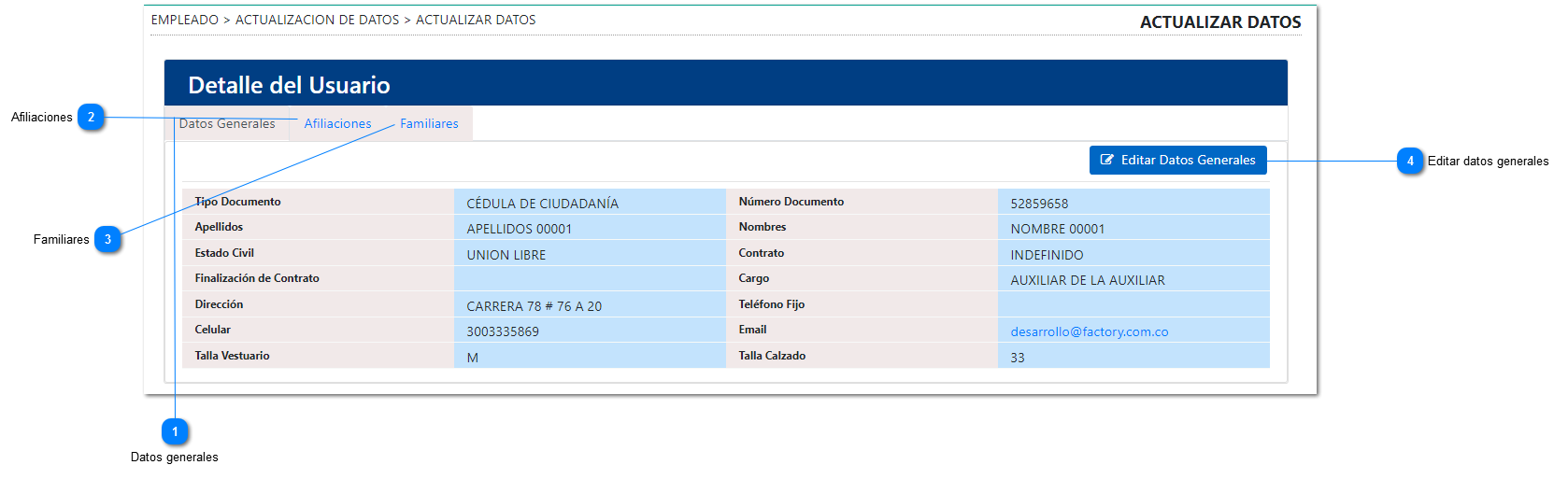
Task: Click callout badge 4 beside Editar datos generales
Action: pyautogui.click(x=1410, y=162)
